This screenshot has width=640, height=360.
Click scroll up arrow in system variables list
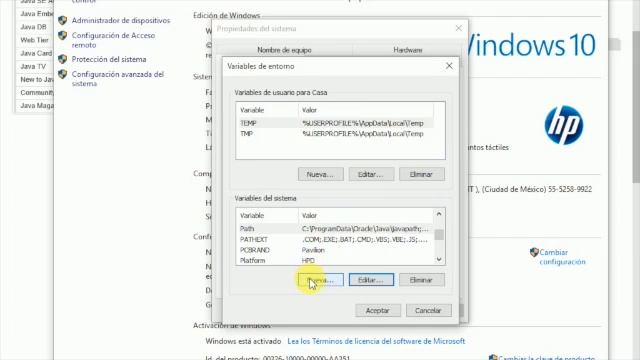[439, 214]
